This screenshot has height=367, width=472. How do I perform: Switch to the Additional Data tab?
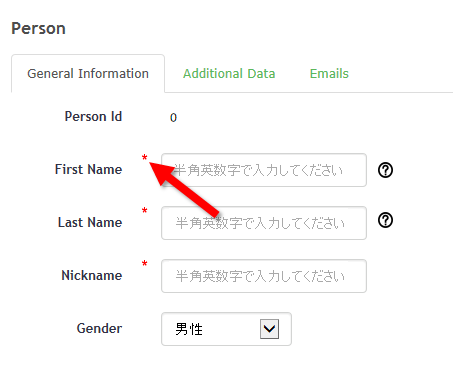tap(229, 74)
